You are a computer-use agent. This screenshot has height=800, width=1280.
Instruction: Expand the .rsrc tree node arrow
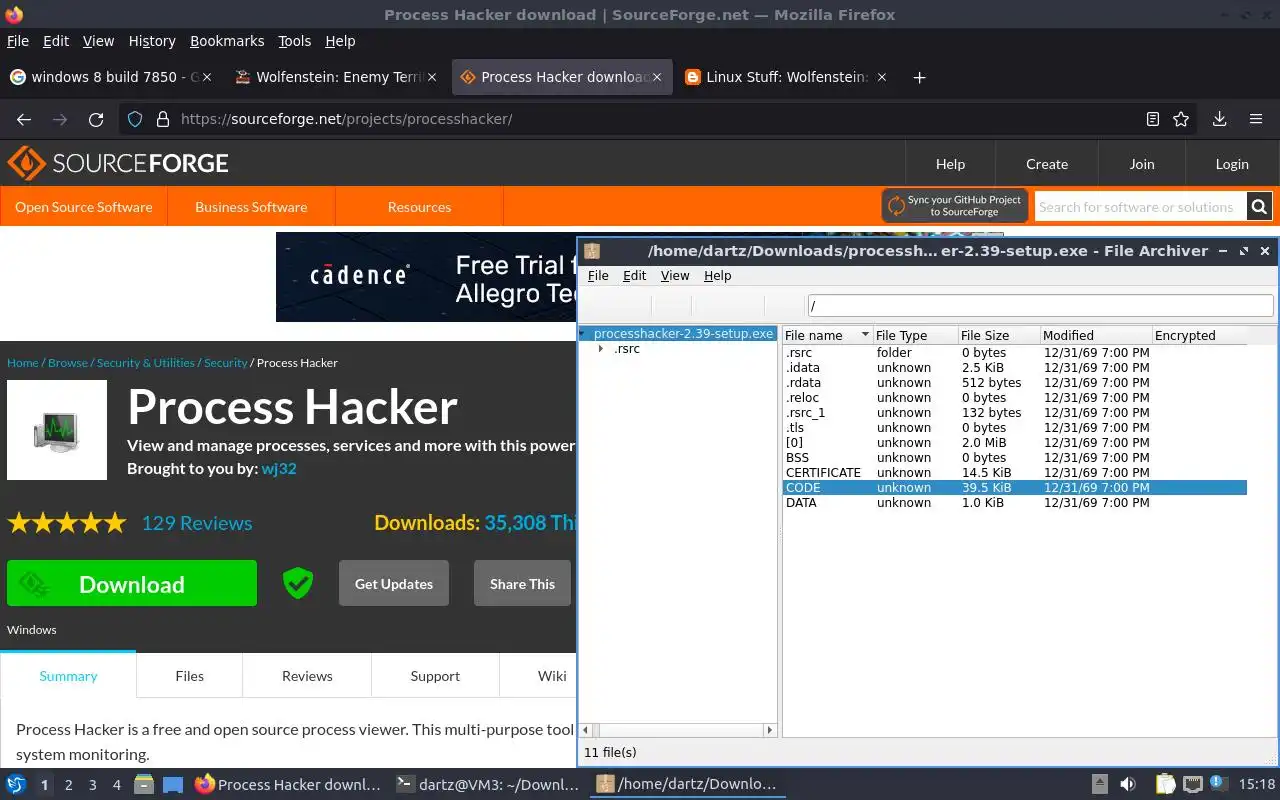[600, 349]
